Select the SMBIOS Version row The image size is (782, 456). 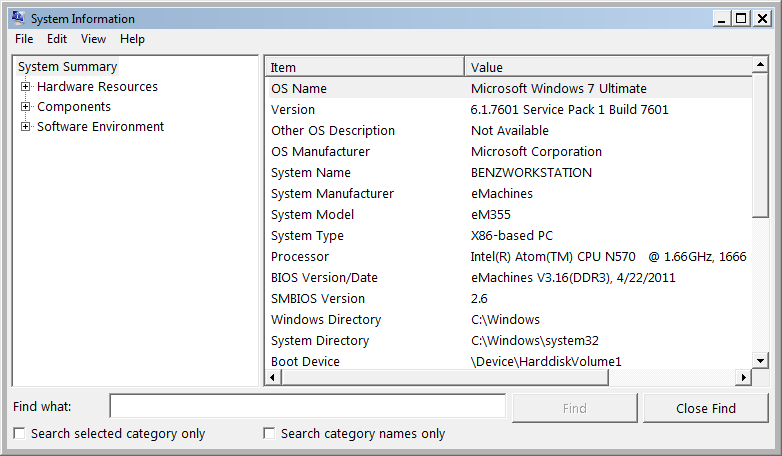[x=509, y=298]
